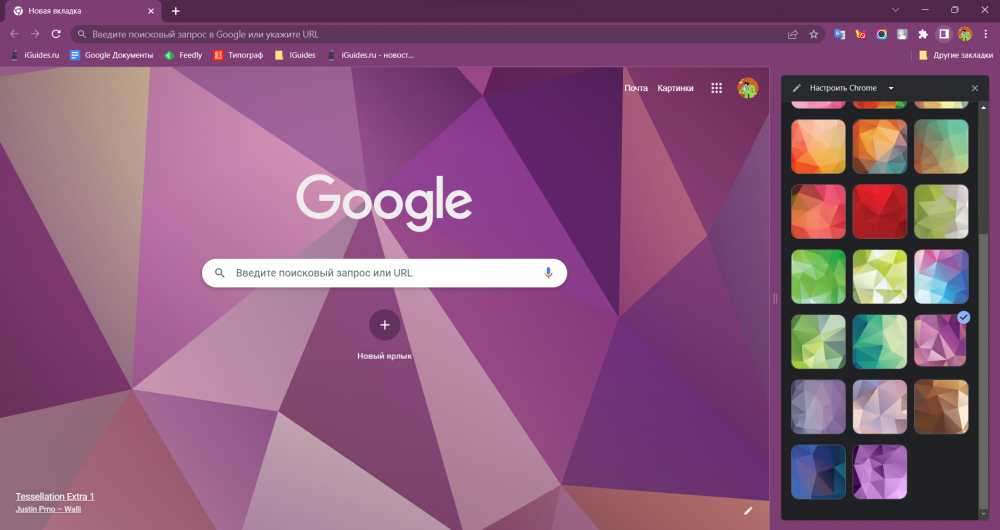1000x530 pixels.
Task: Reload the current page
Action: pyautogui.click(x=56, y=34)
